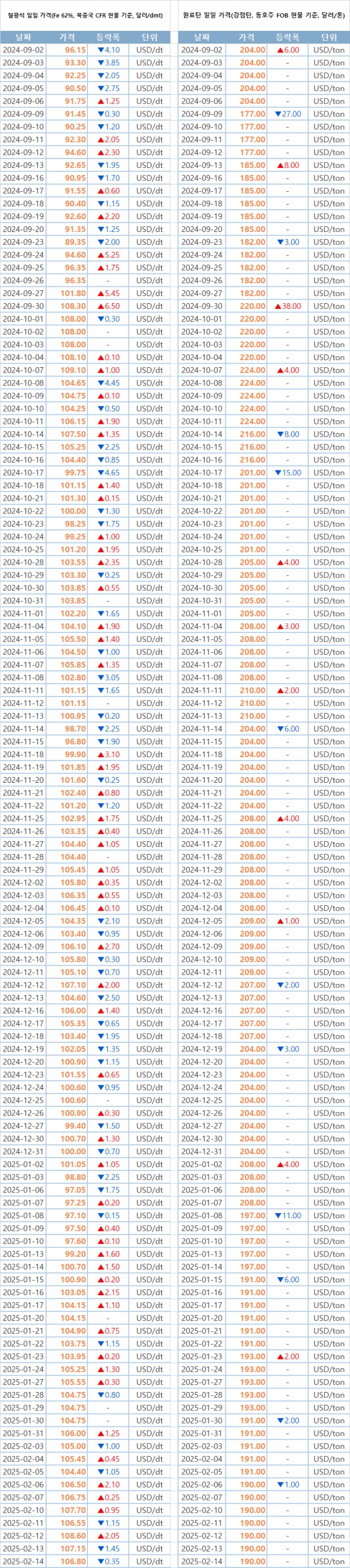
Task: Click the 날짜 header of the iron ore table
Action: pyautogui.click(x=23, y=37)
